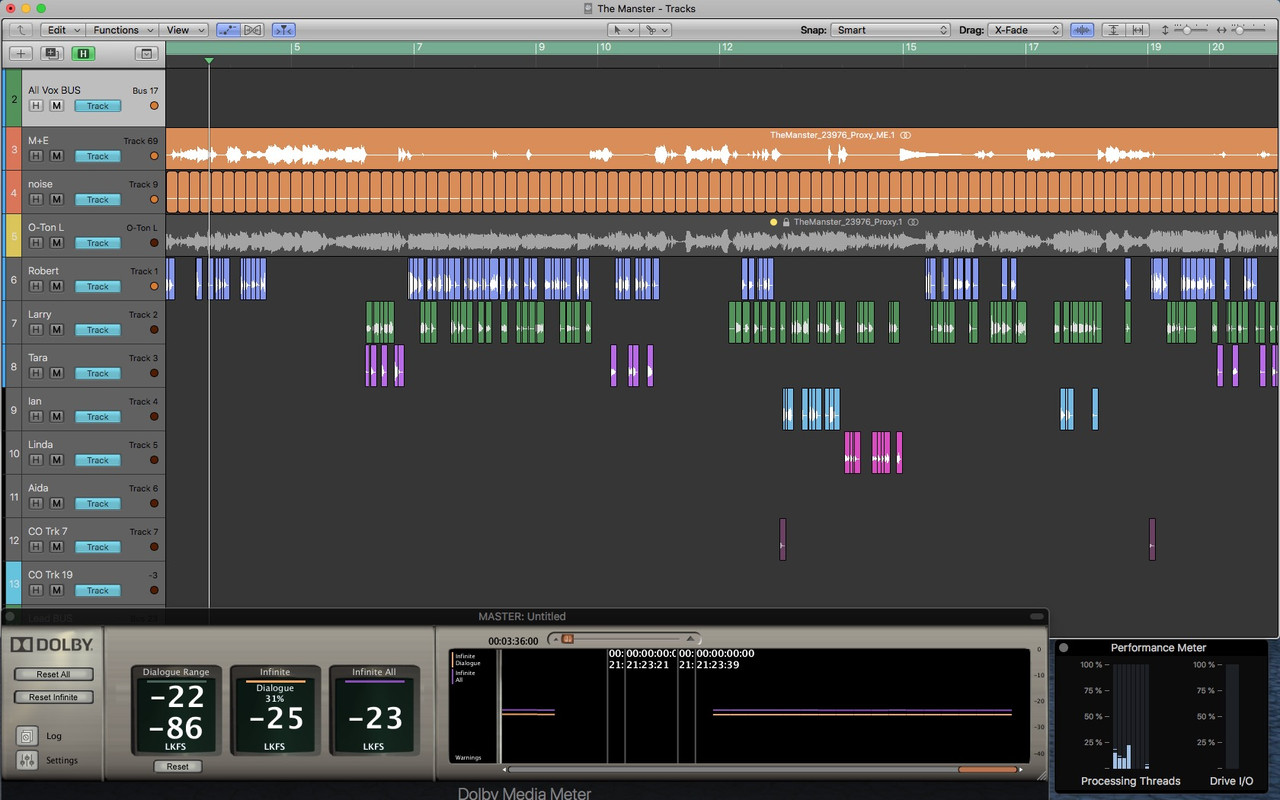Click the Dolby graph time range slider handle
This screenshot has width=1280, height=800.
click(568, 639)
